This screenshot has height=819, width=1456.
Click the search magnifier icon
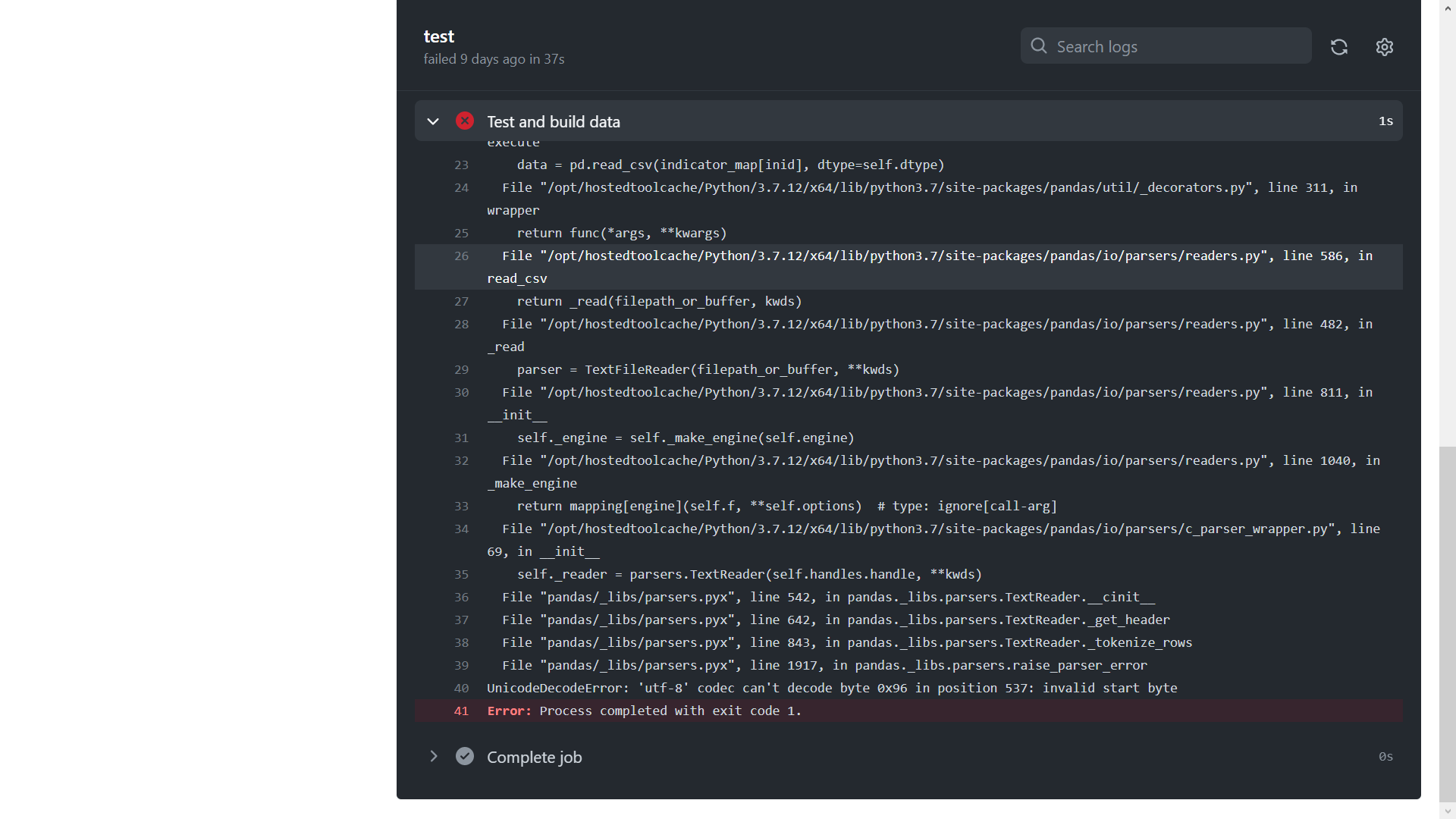coord(1039,45)
